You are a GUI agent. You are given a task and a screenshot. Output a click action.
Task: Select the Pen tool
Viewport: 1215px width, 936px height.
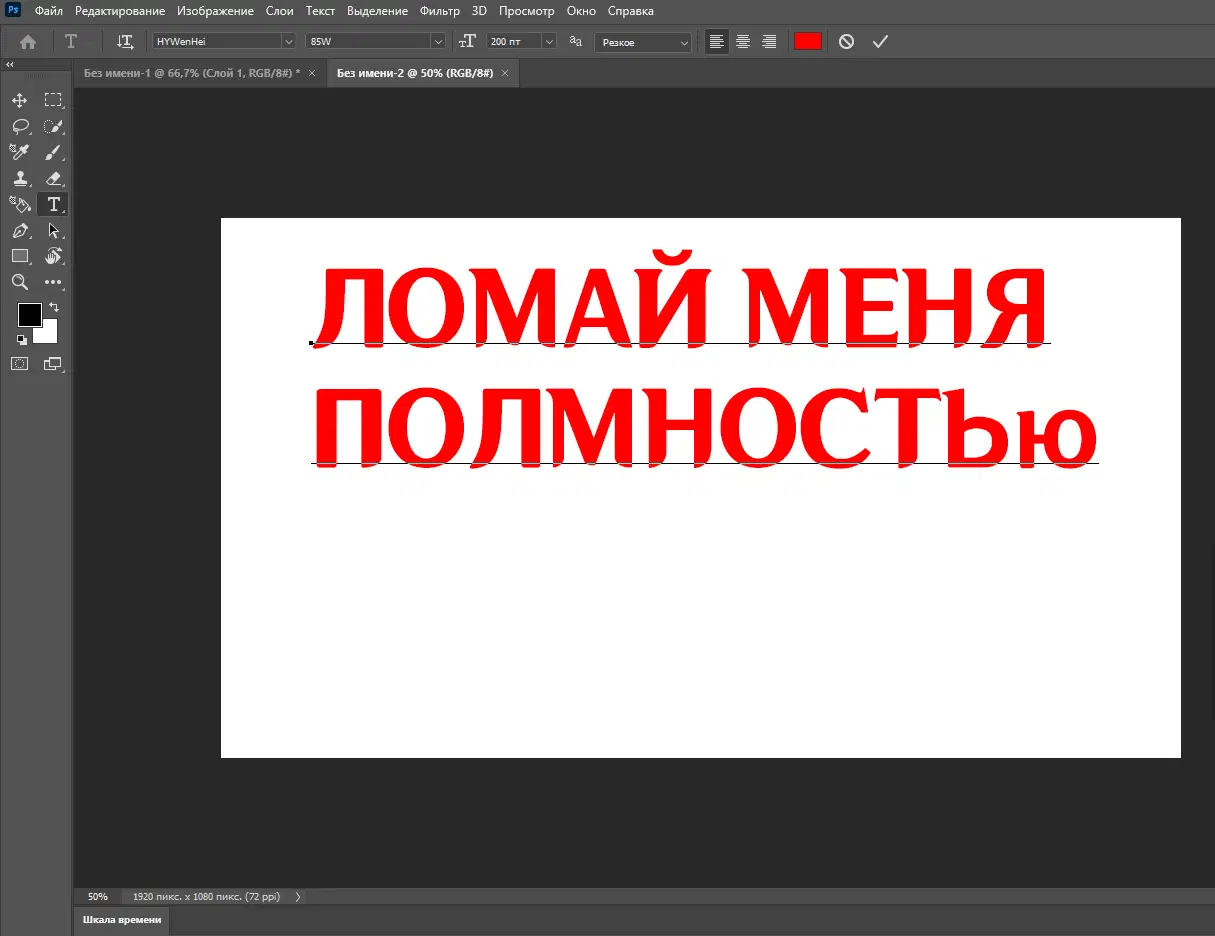tap(19, 230)
